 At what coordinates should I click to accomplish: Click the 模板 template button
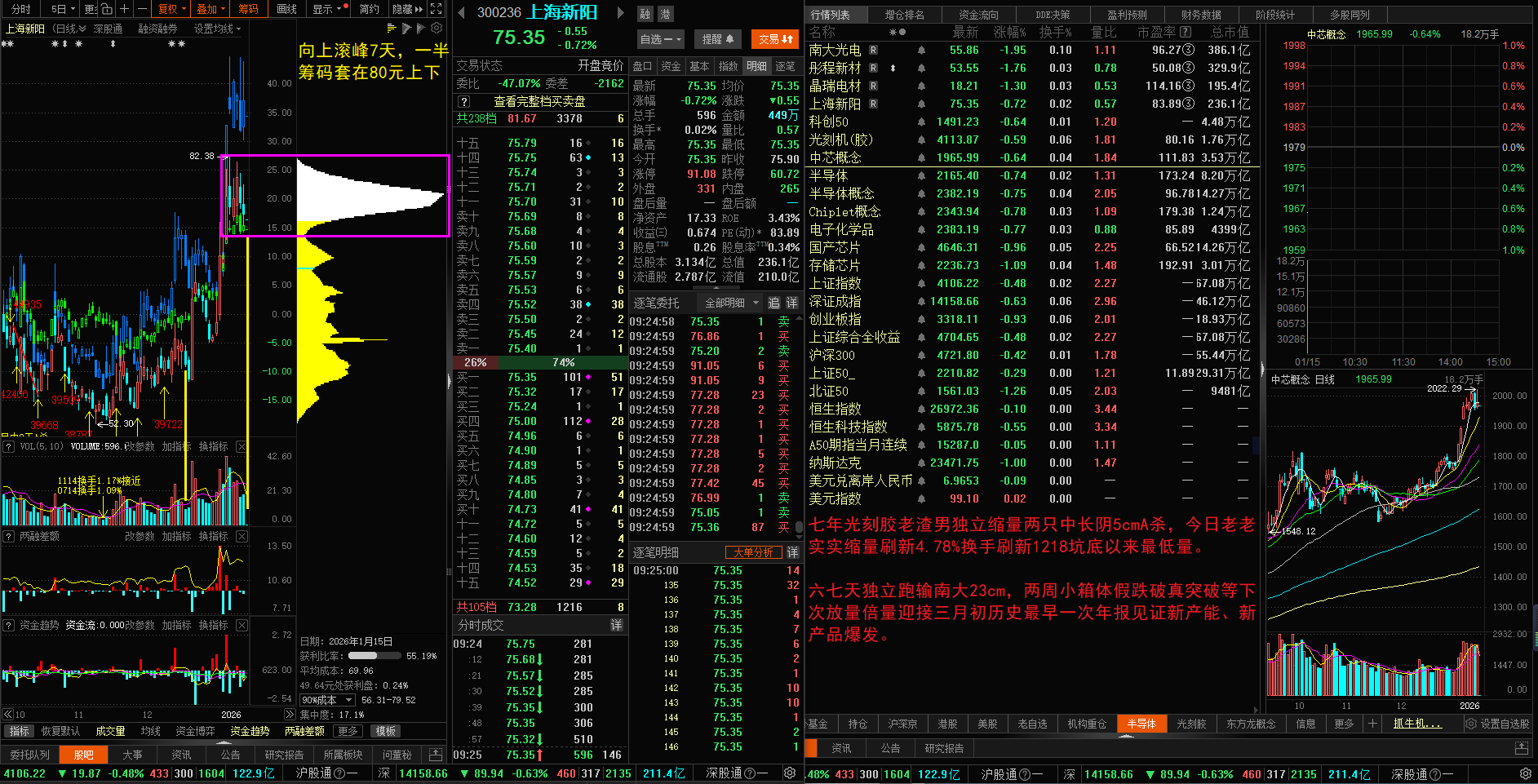pyautogui.click(x=385, y=731)
